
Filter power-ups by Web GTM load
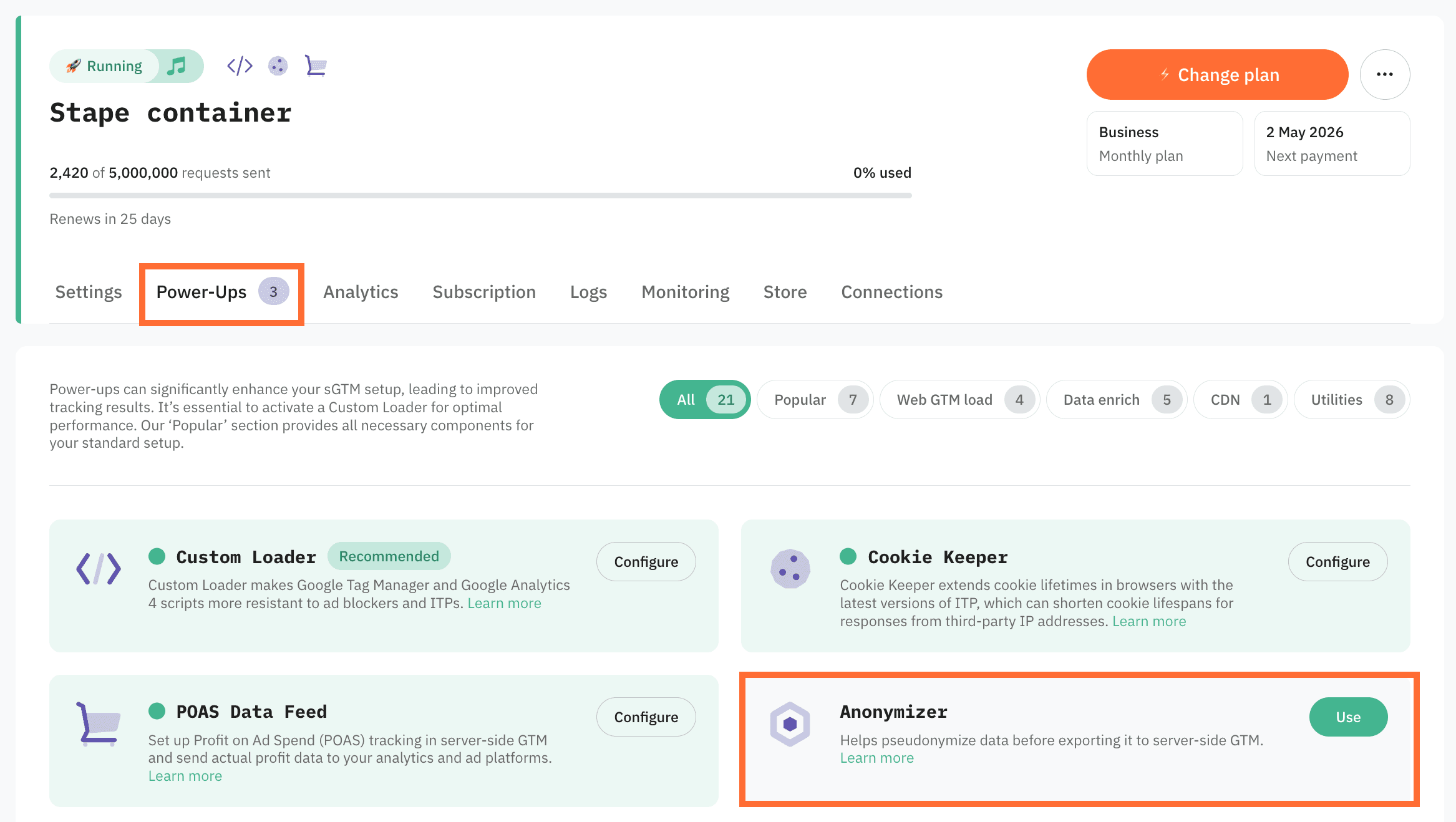959,400
